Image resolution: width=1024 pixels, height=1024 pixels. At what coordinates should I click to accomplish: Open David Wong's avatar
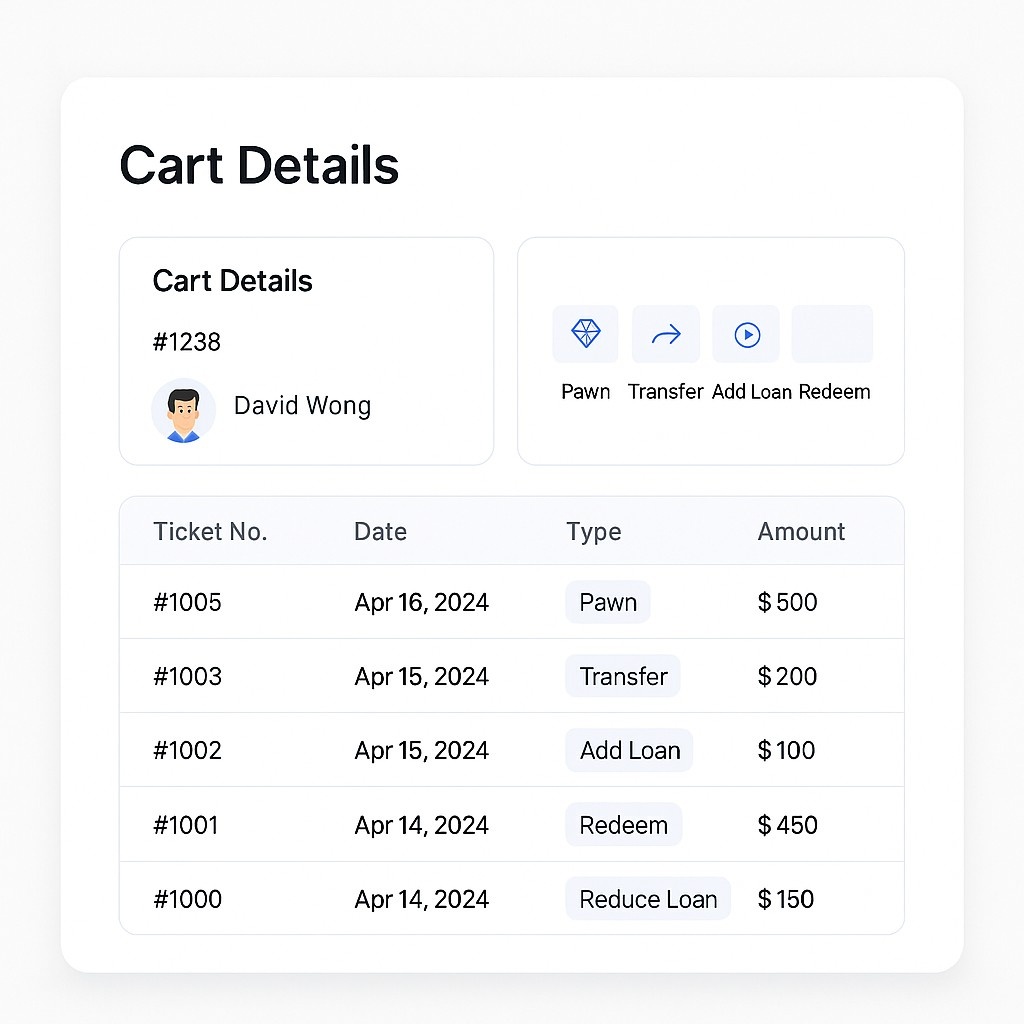coord(183,409)
